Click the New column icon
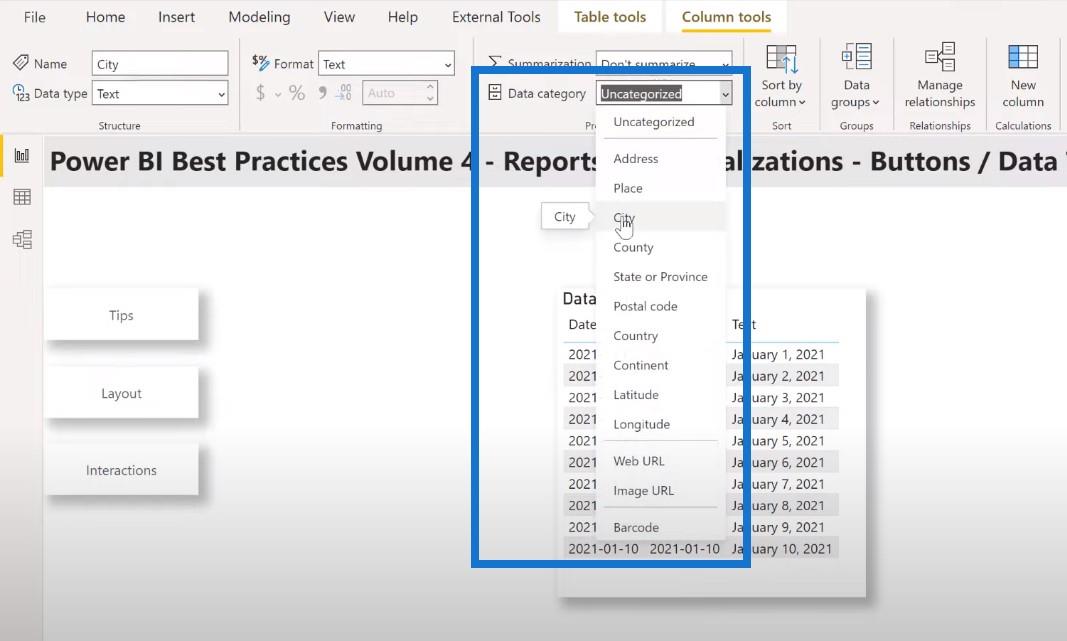The image size is (1067, 641). (x=1022, y=59)
